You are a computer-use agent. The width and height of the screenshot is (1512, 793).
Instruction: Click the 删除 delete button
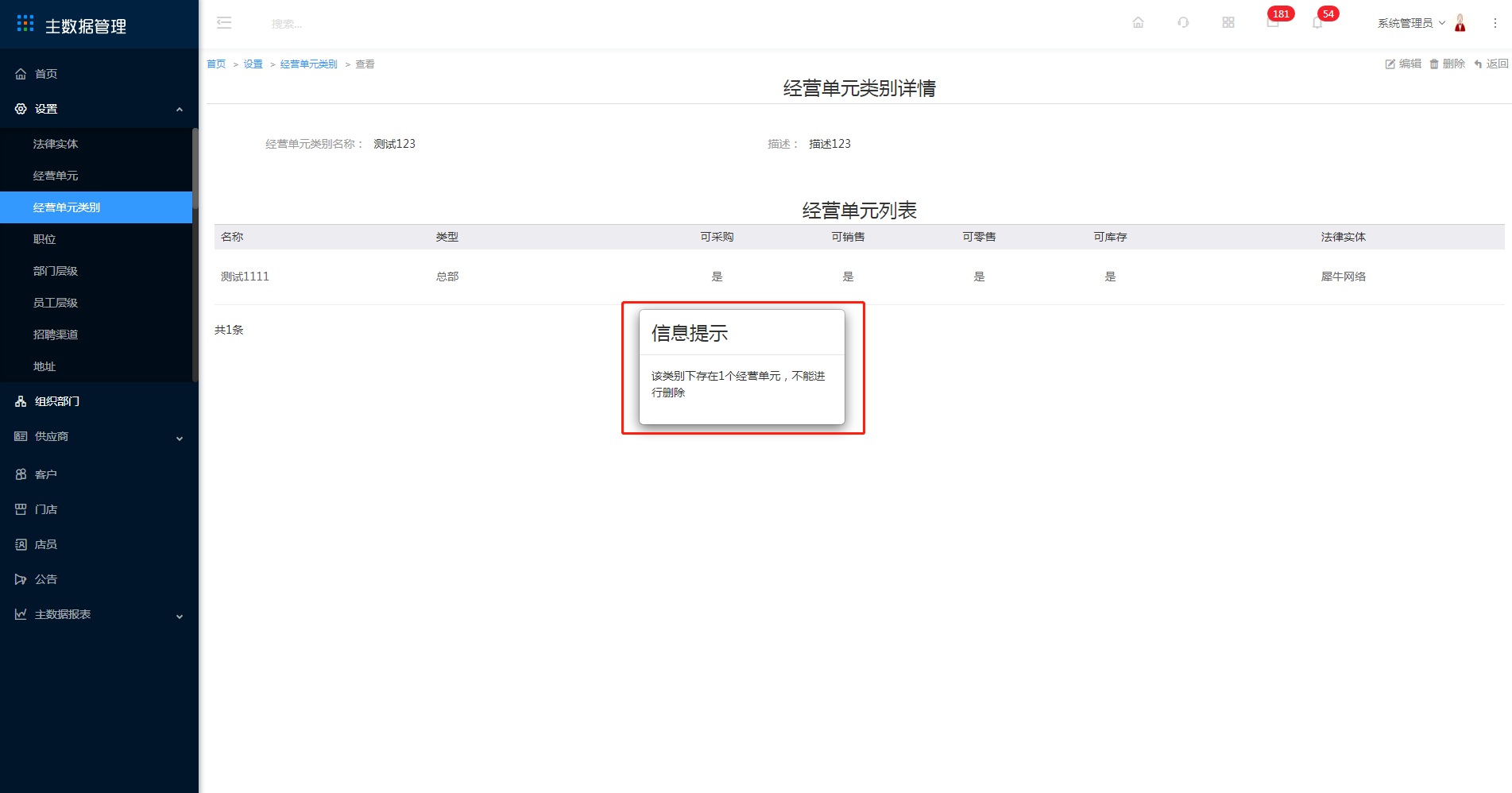[x=1447, y=64]
